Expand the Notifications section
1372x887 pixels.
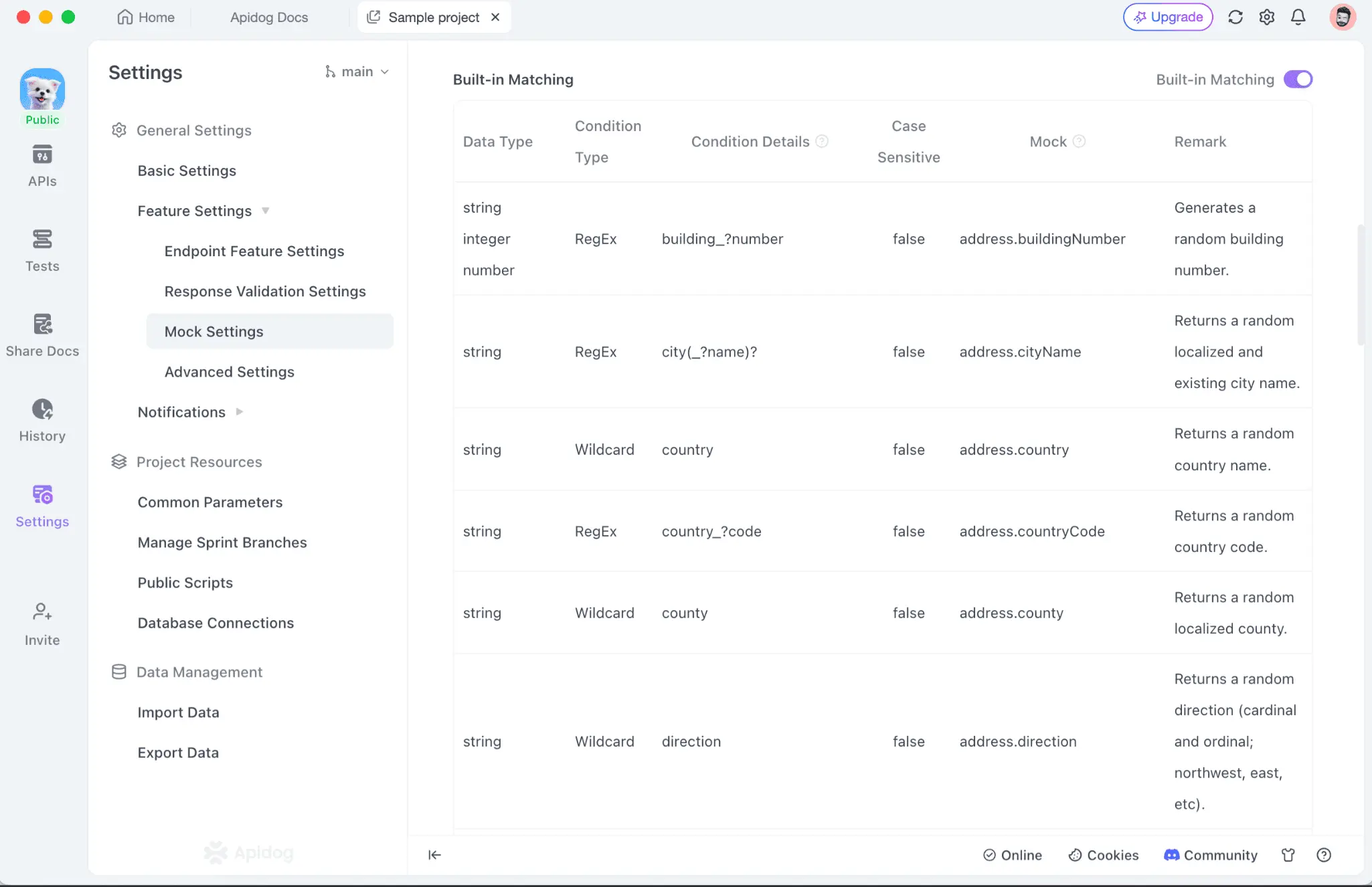(239, 412)
